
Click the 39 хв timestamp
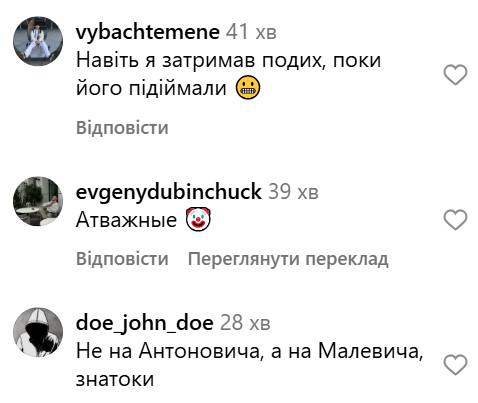click(x=293, y=192)
